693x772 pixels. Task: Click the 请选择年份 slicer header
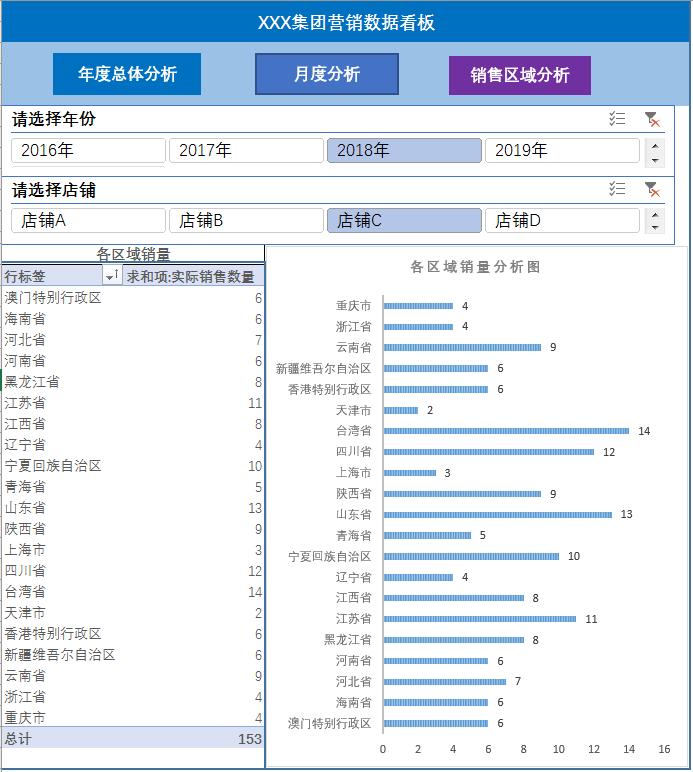pos(54,119)
